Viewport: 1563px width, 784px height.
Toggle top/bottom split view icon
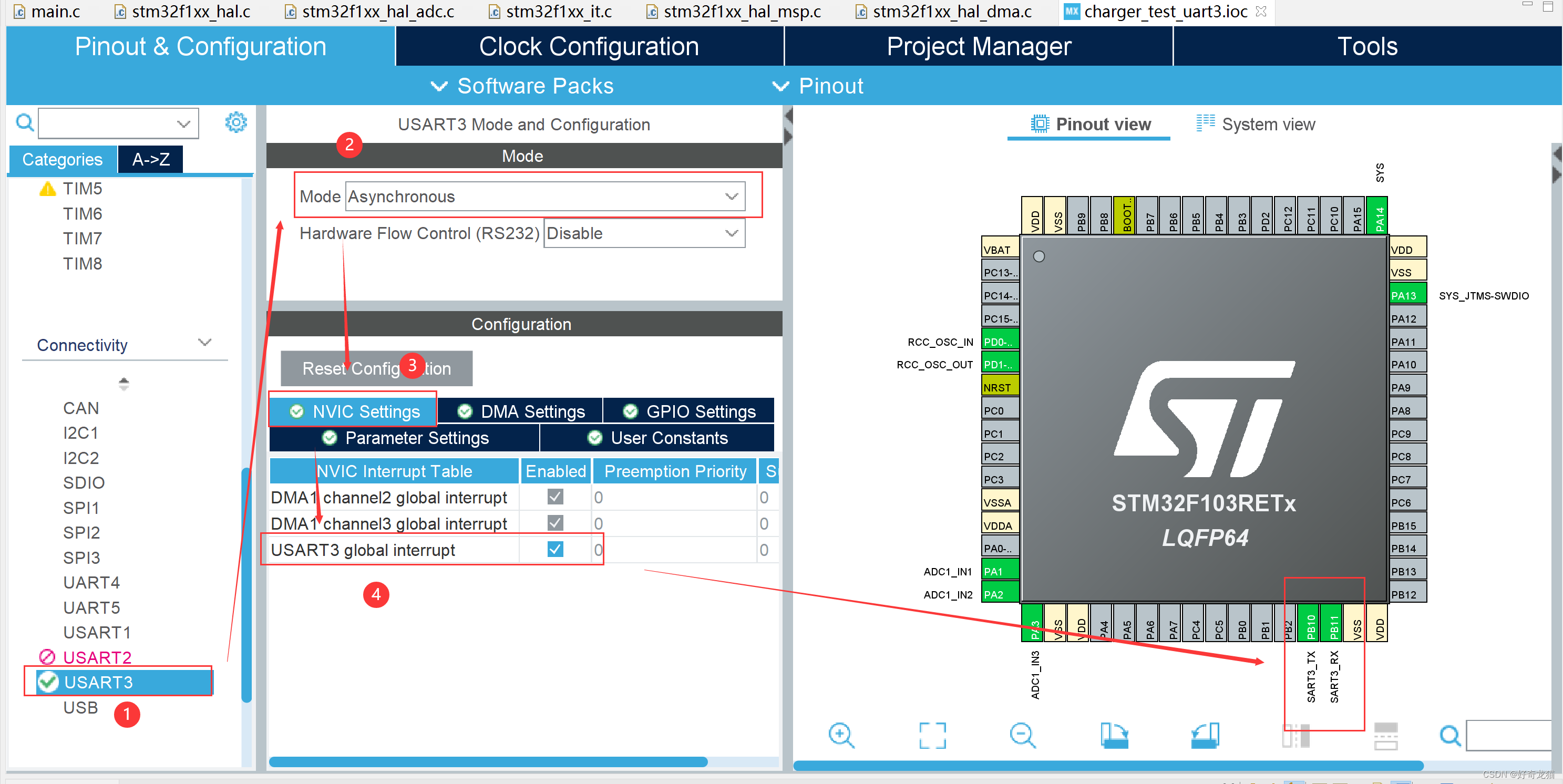click(x=1386, y=736)
